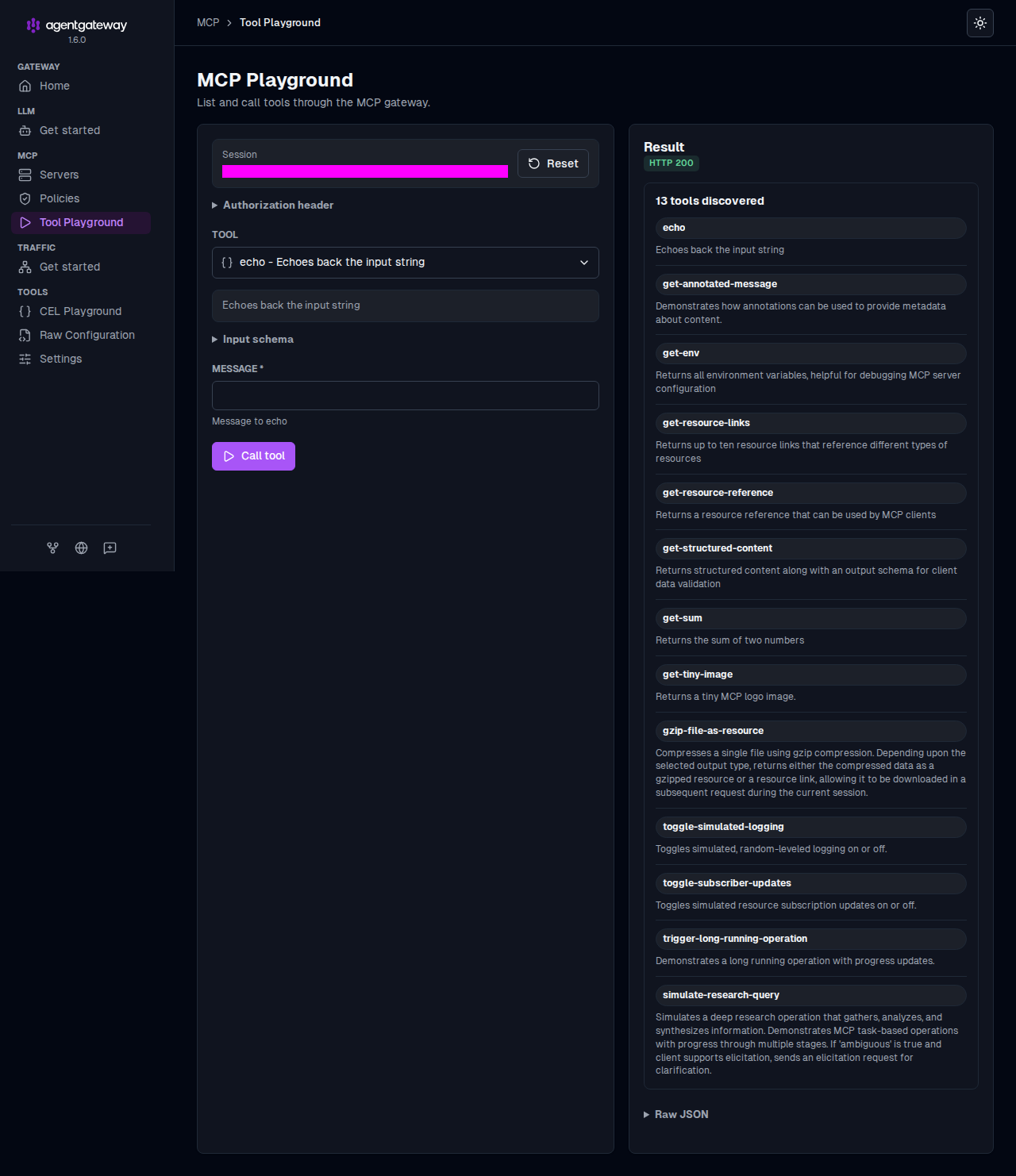Click the get-env tool entry
Screen dimensions: 1016x1176
click(x=811, y=353)
